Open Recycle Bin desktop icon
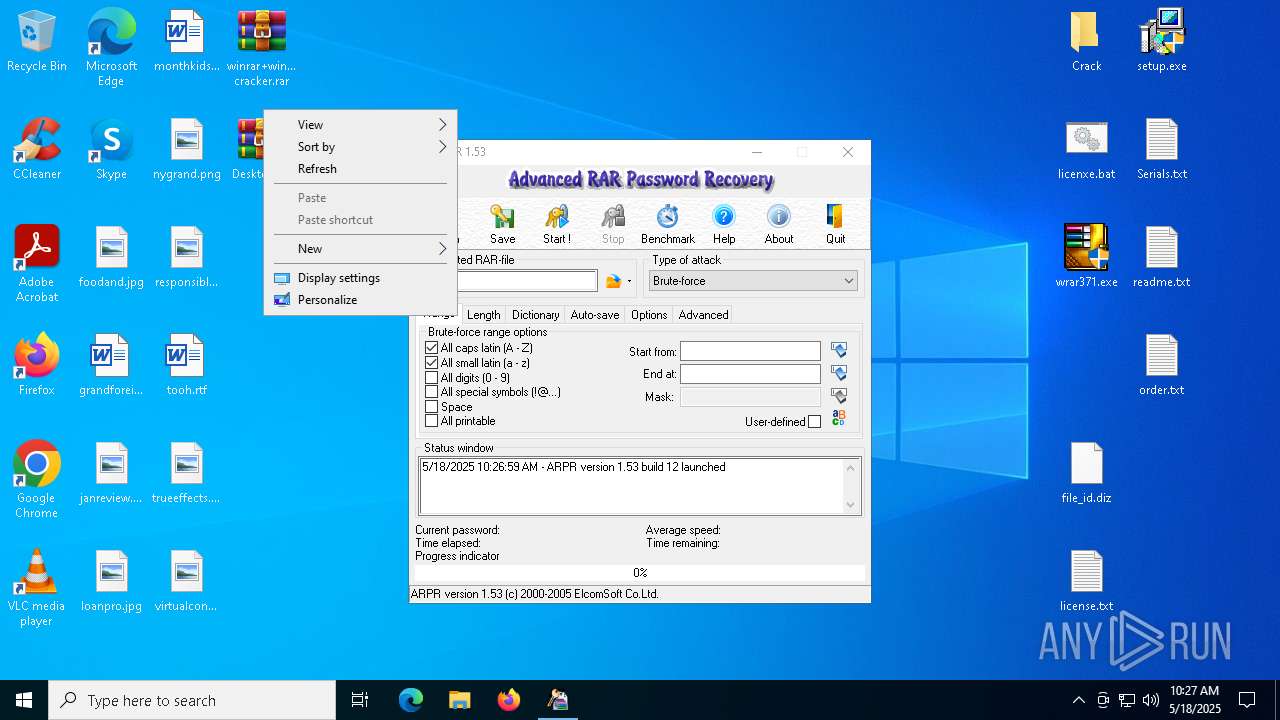The width and height of the screenshot is (1280, 720). [37, 42]
